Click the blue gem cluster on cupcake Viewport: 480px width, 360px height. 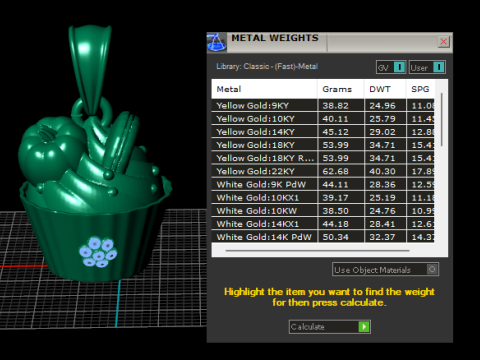[98, 252]
